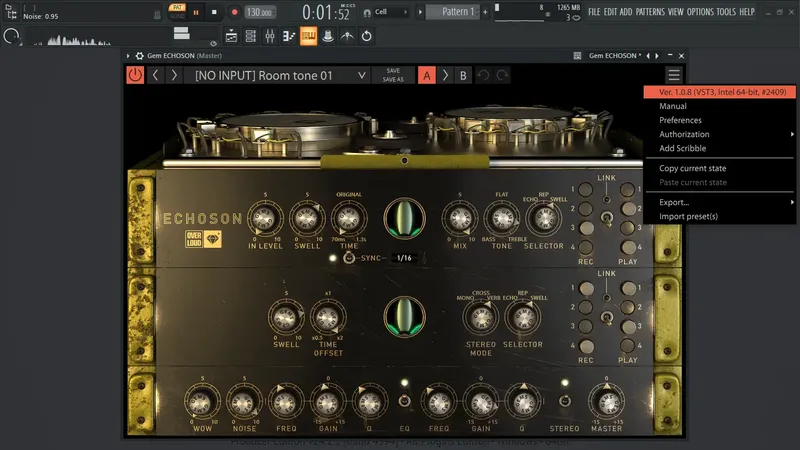Flip the lower unit LINK switch
The height and width of the screenshot is (450, 800).
click(x=606, y=317)
